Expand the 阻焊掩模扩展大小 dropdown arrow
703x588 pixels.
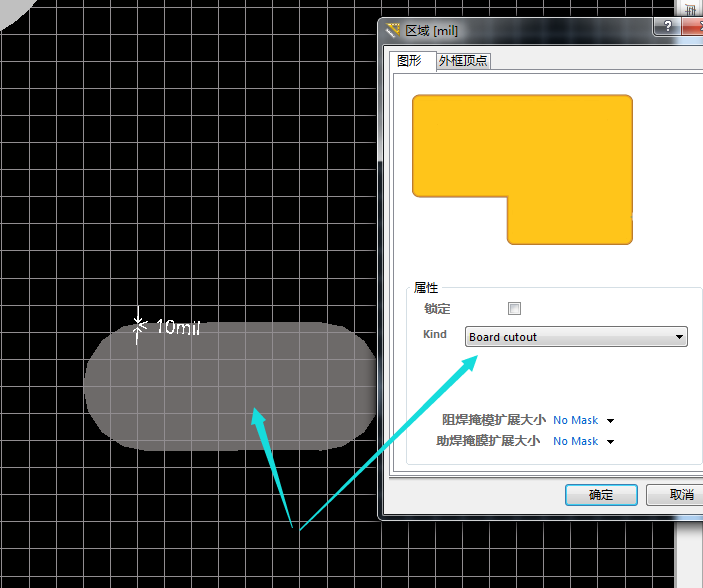pos(610,421)
